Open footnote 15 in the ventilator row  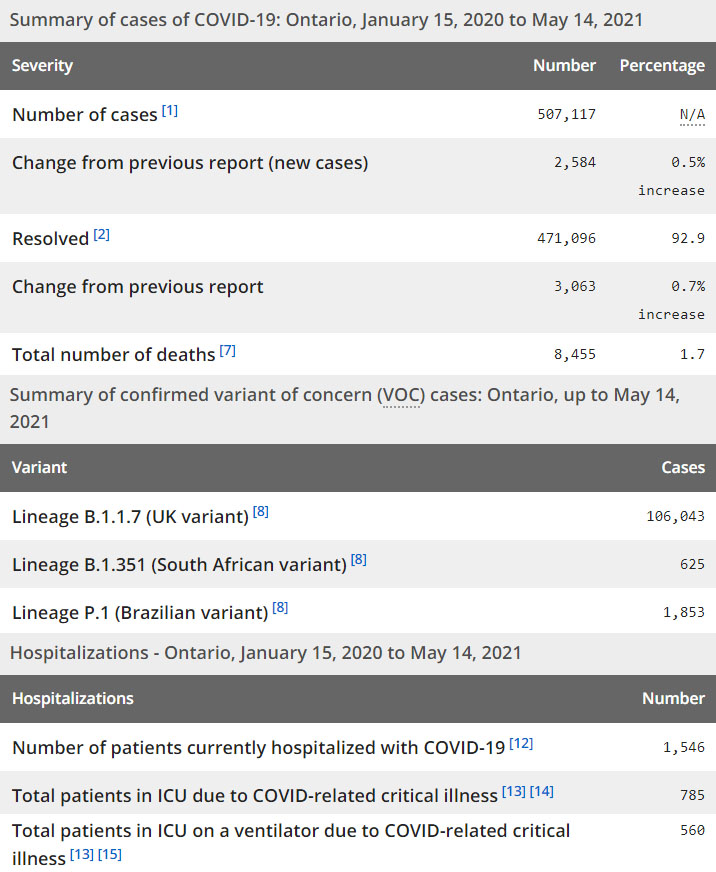pyautogui.click(x=110, y=854)
